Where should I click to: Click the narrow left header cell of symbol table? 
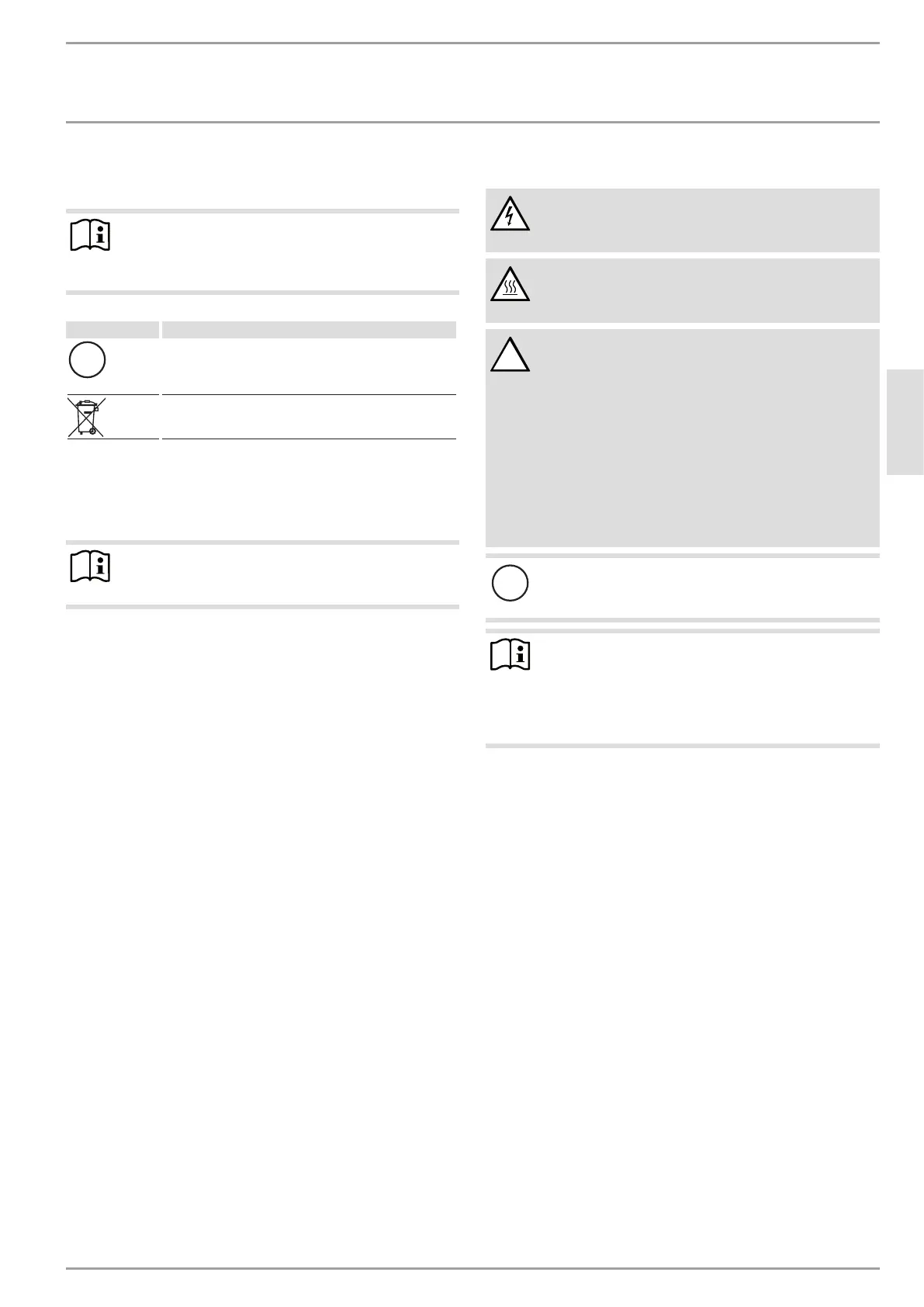[x=112, y=330]
